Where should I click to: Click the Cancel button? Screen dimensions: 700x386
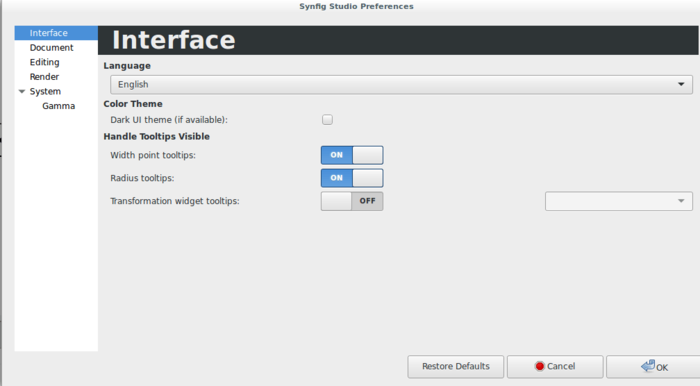(x=555, y=366)
